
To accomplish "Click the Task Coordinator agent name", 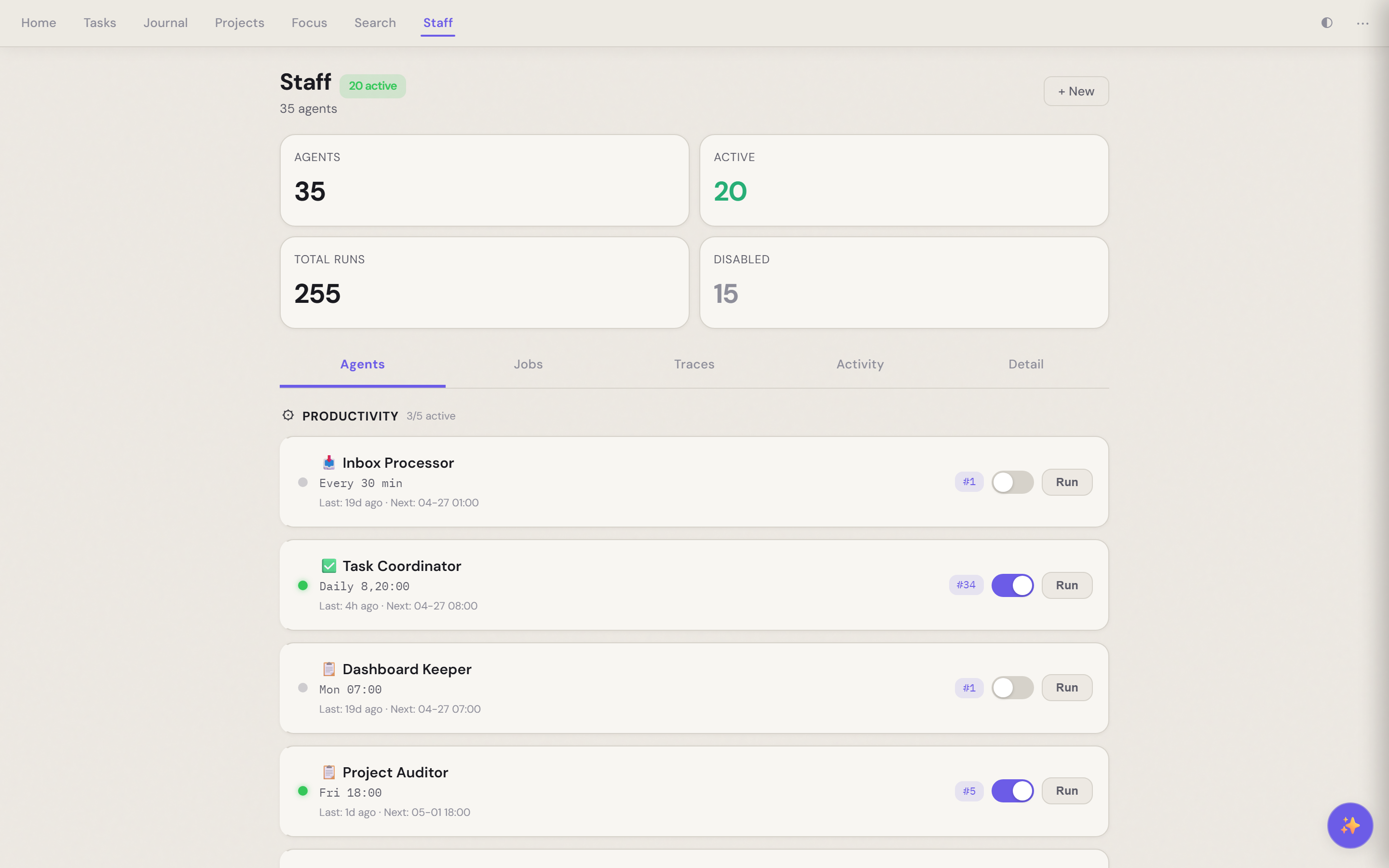I will [402, 566].
